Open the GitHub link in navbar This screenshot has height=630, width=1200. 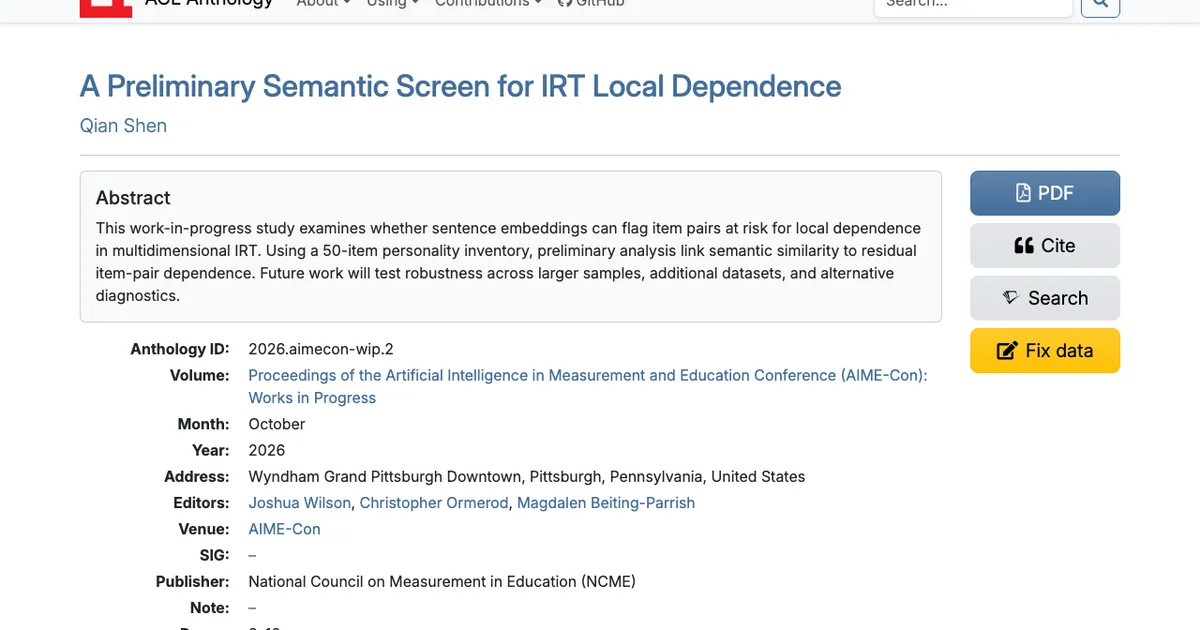coord(591,4)
